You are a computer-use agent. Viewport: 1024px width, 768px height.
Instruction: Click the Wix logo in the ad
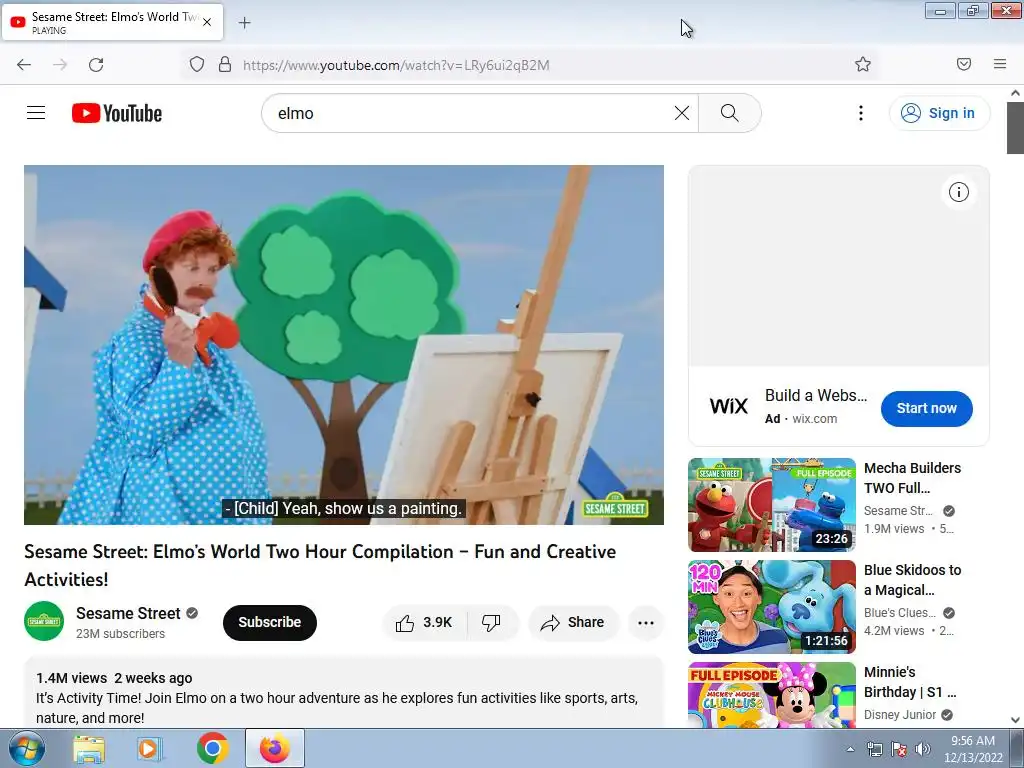(728, 406)
